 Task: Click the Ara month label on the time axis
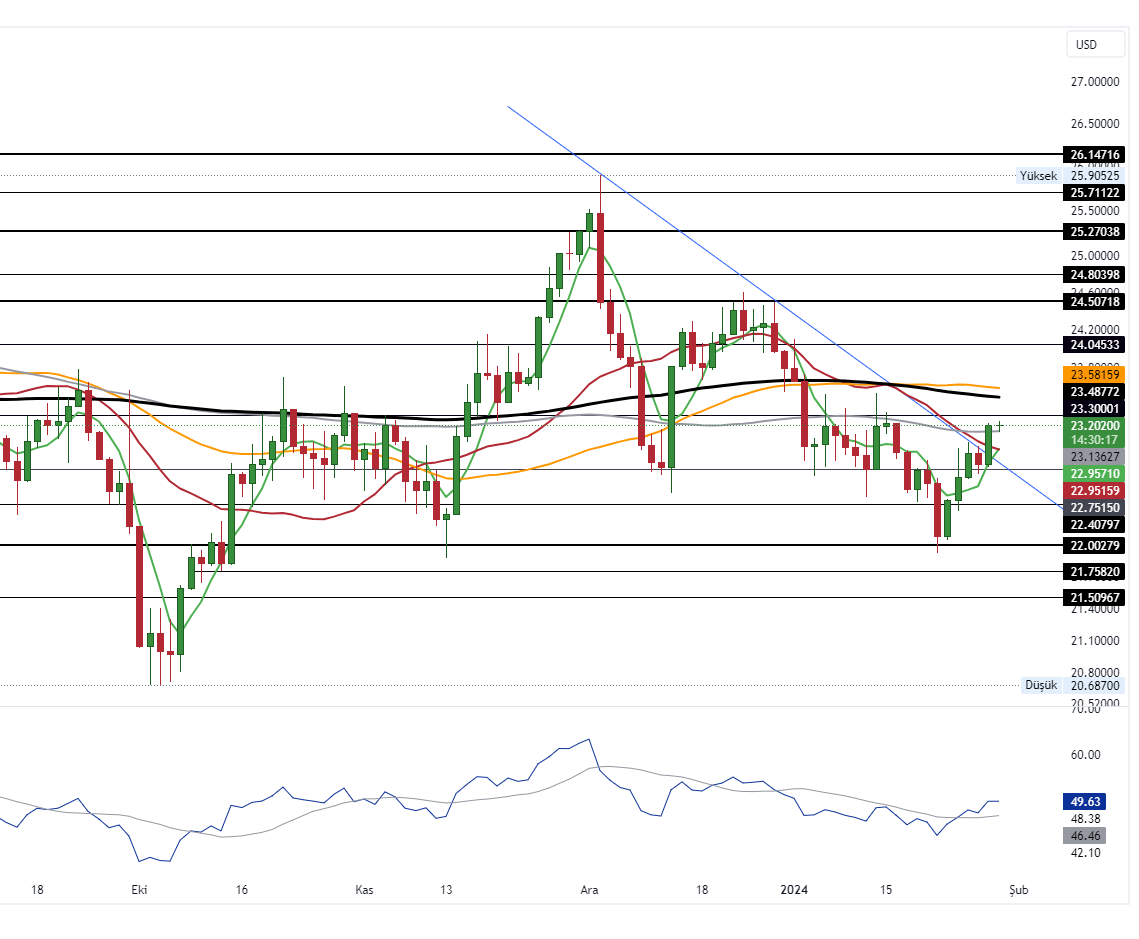click(x=589, y=889)
